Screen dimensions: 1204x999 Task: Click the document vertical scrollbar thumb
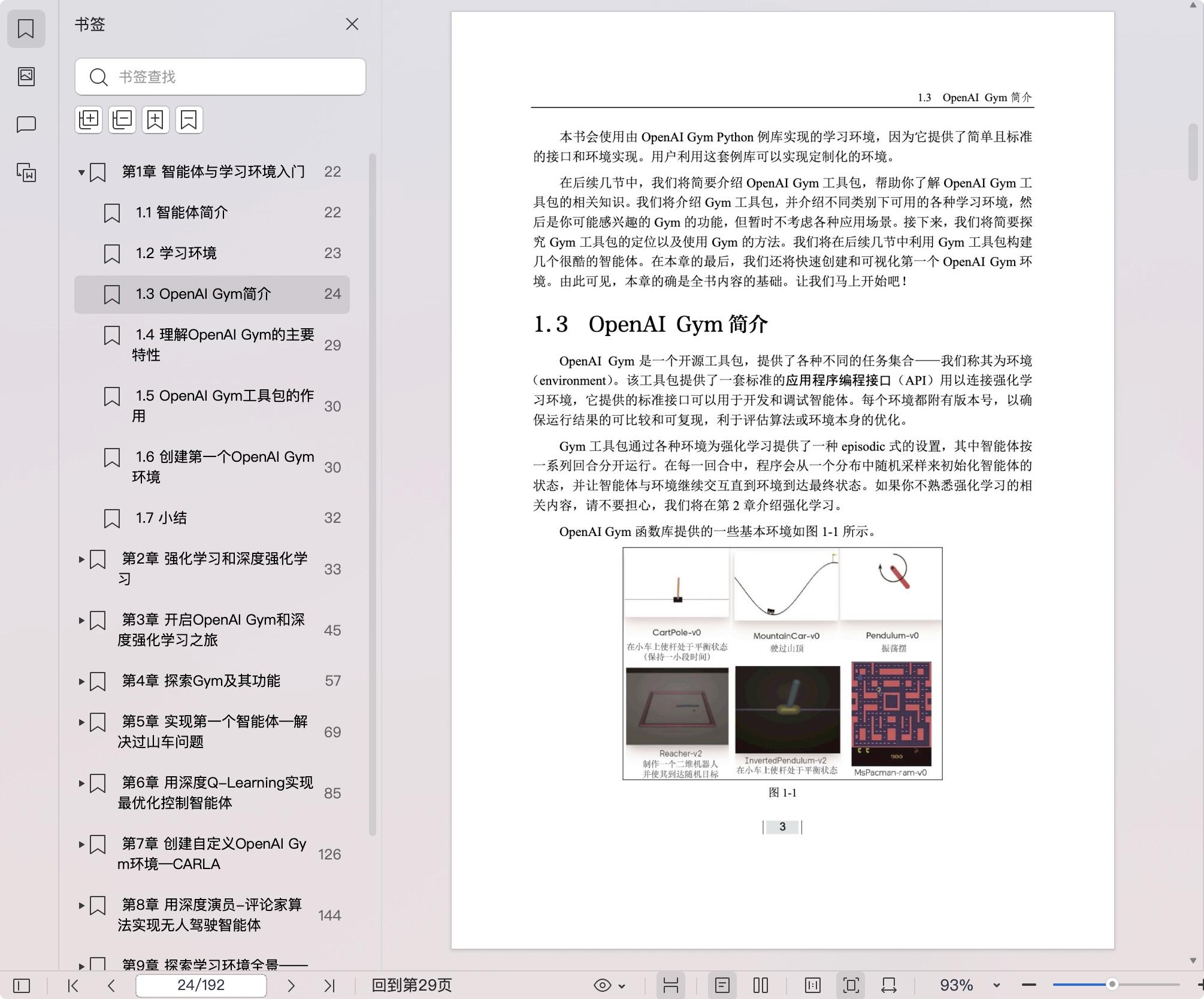[1193, 152]
